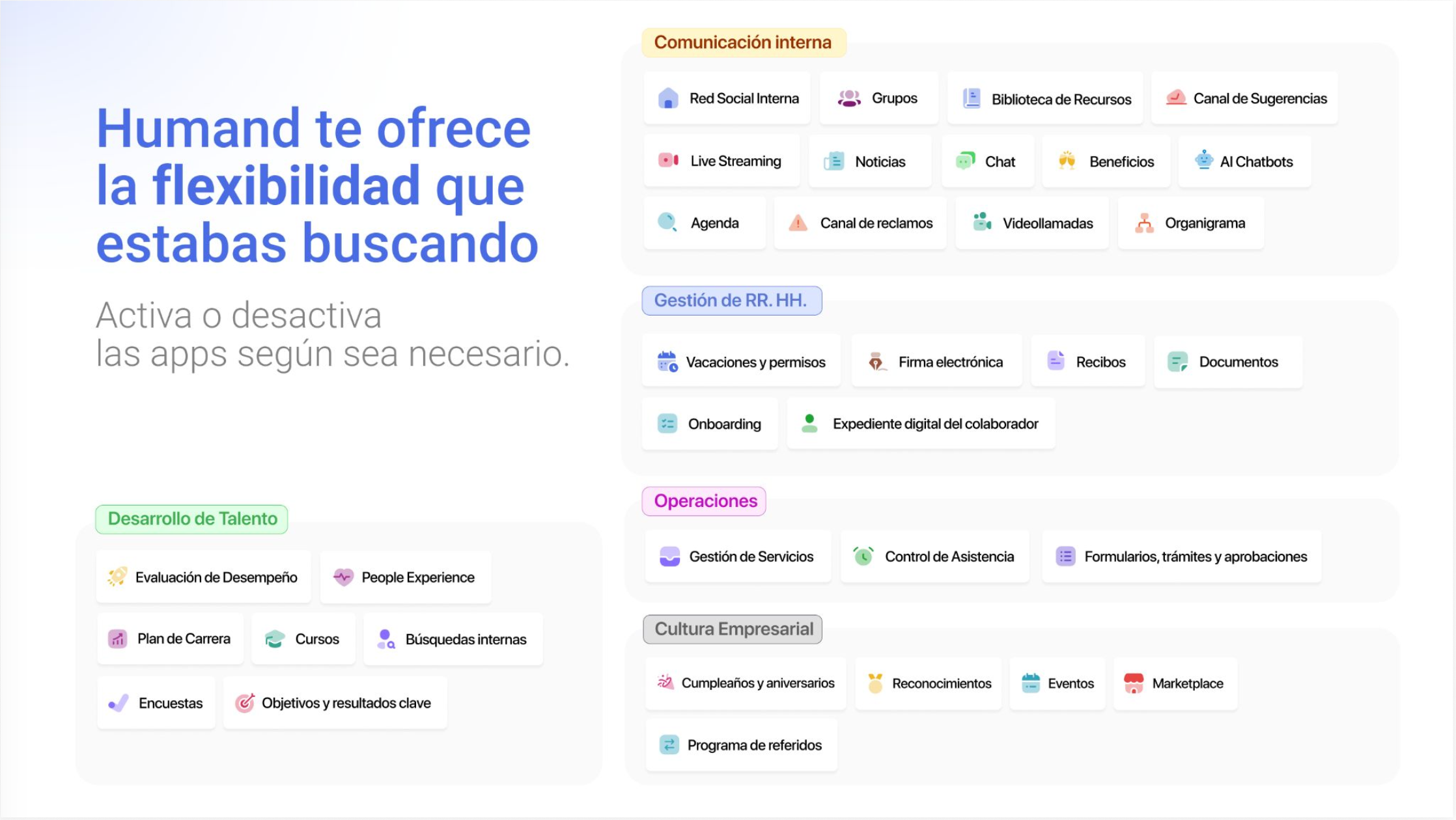Screen dimensions: 1456x820
Task: Click the Expediente digital person icon
Action: point(809,424)
